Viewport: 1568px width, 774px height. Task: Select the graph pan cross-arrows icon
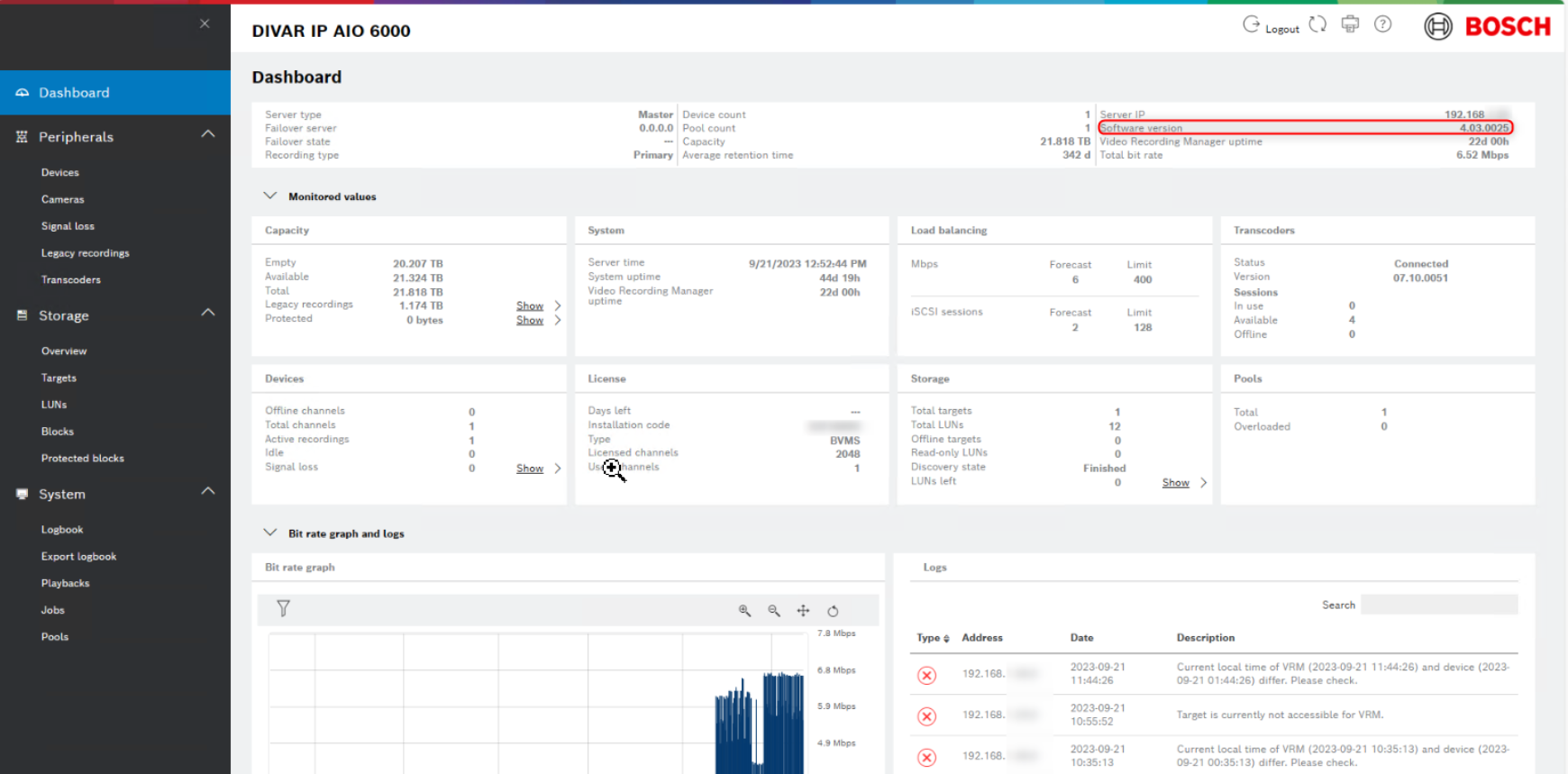click(x=803, y=611)
